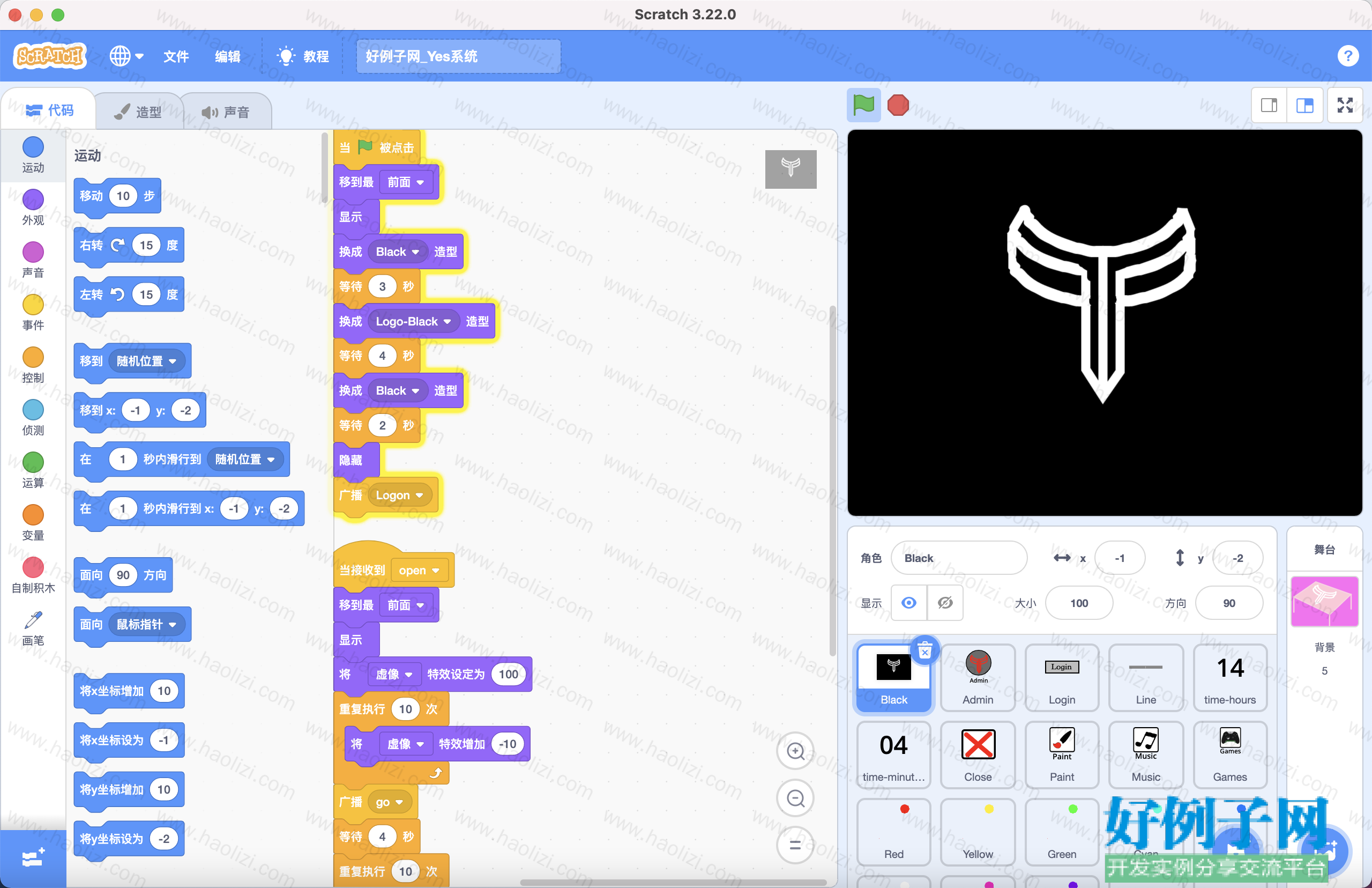Open the 编辑 menu

coord(228,56)
